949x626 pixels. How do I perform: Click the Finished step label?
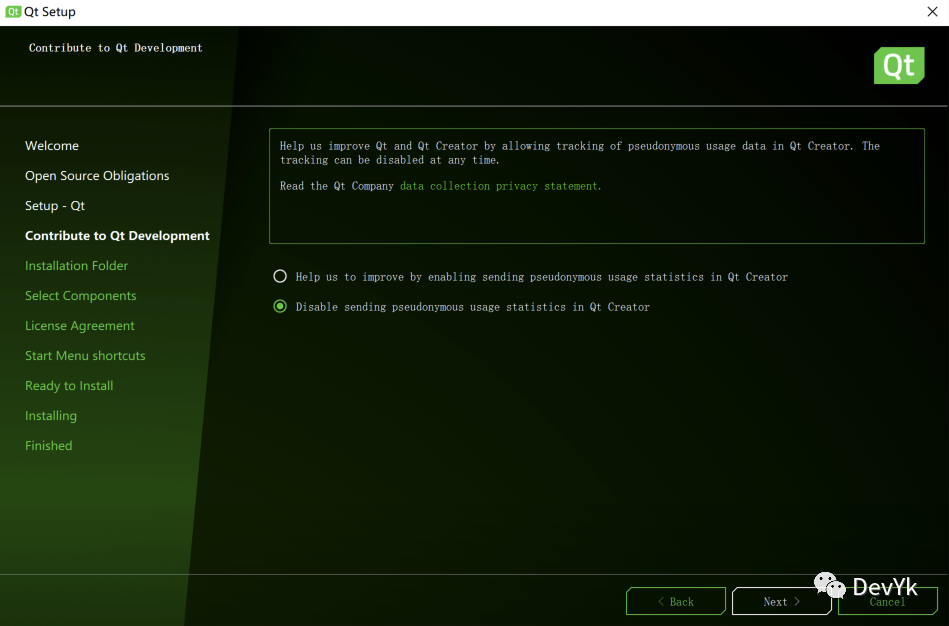48,446
